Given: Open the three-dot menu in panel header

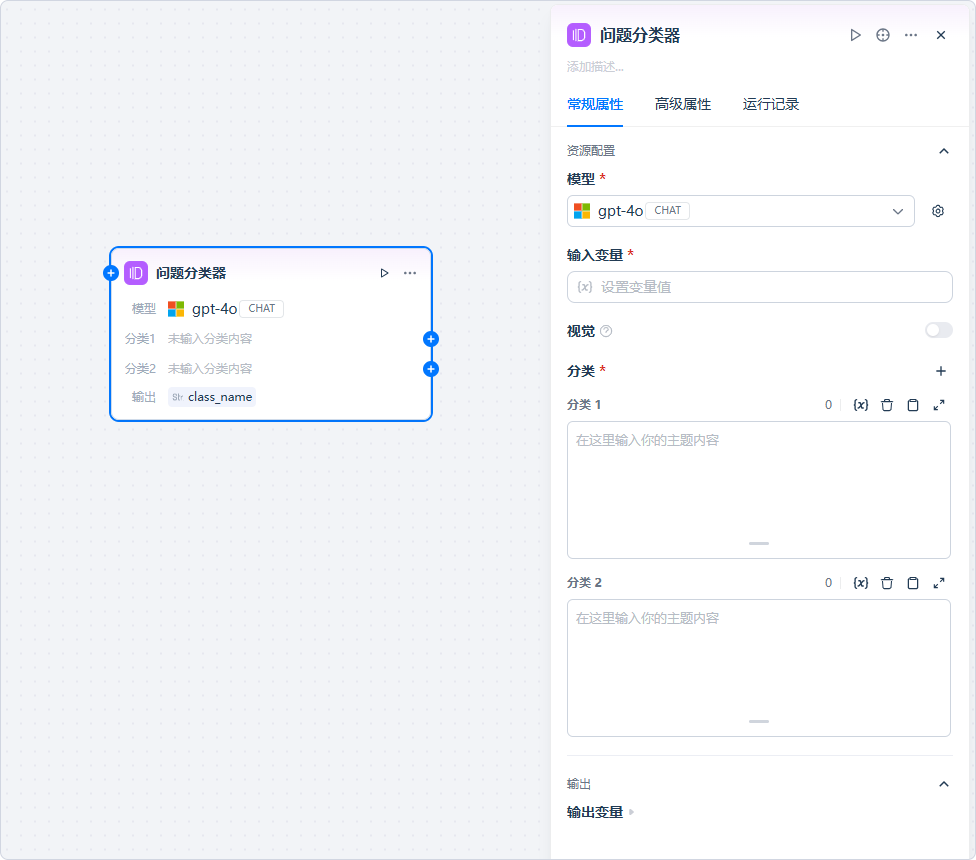Looking at the screenshot, I should coord(911,35).
